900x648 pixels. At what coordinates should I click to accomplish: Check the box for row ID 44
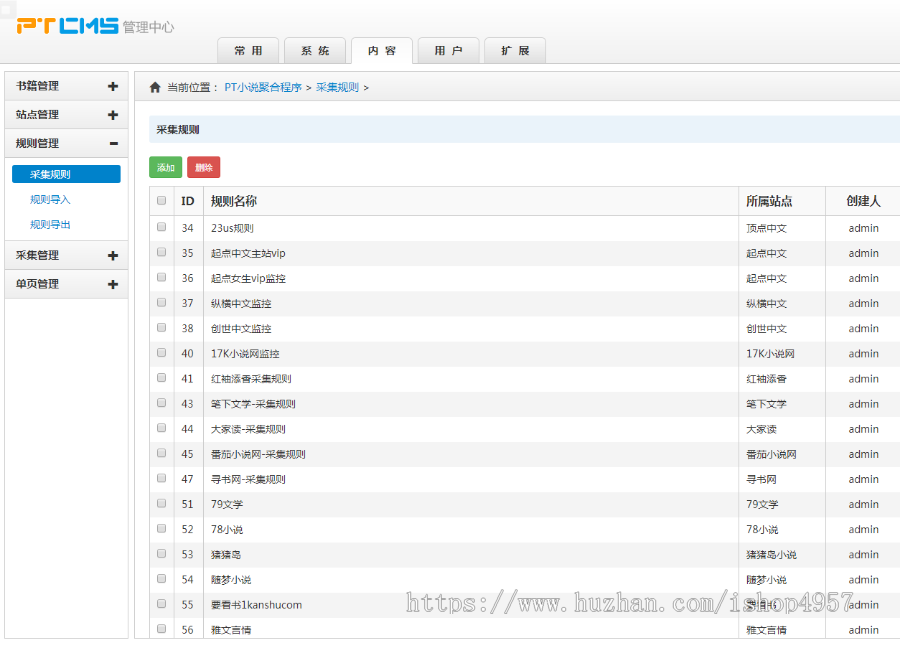tap(161, 428)
